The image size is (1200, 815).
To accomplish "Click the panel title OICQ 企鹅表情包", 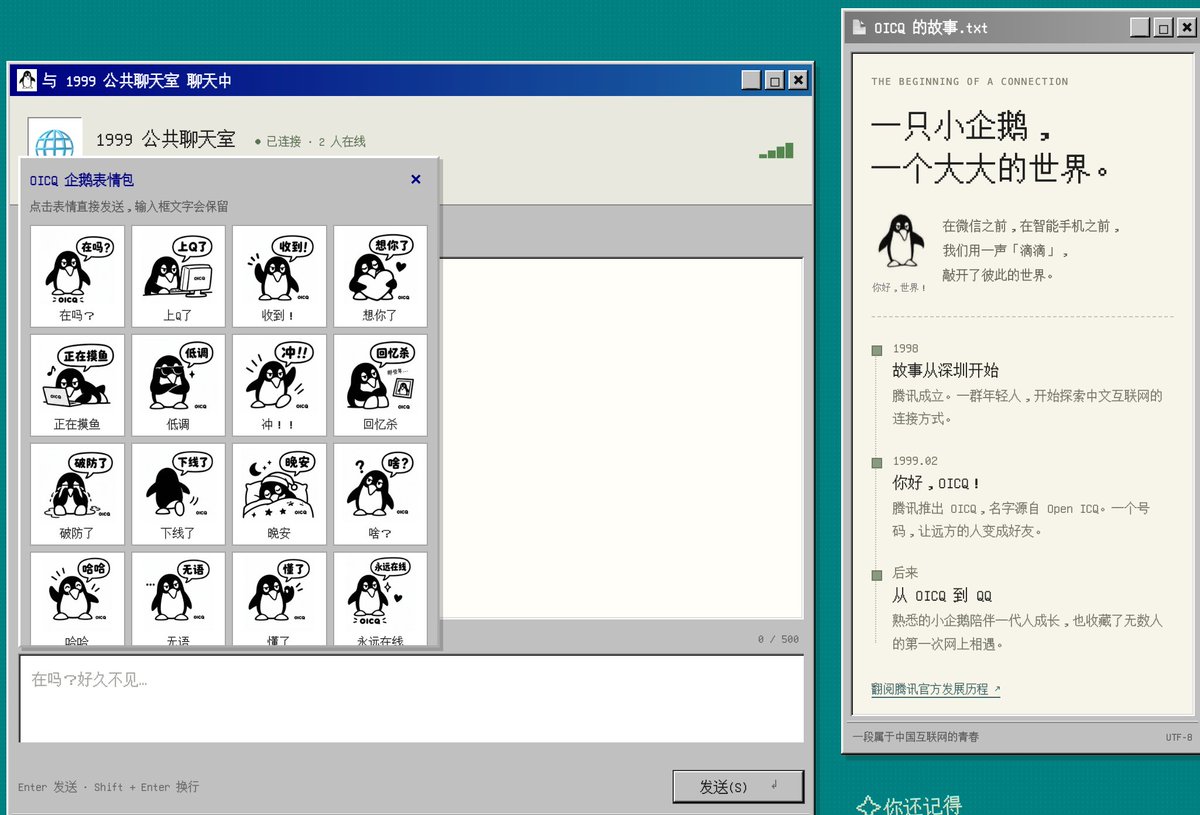I will tap(82, 181).
